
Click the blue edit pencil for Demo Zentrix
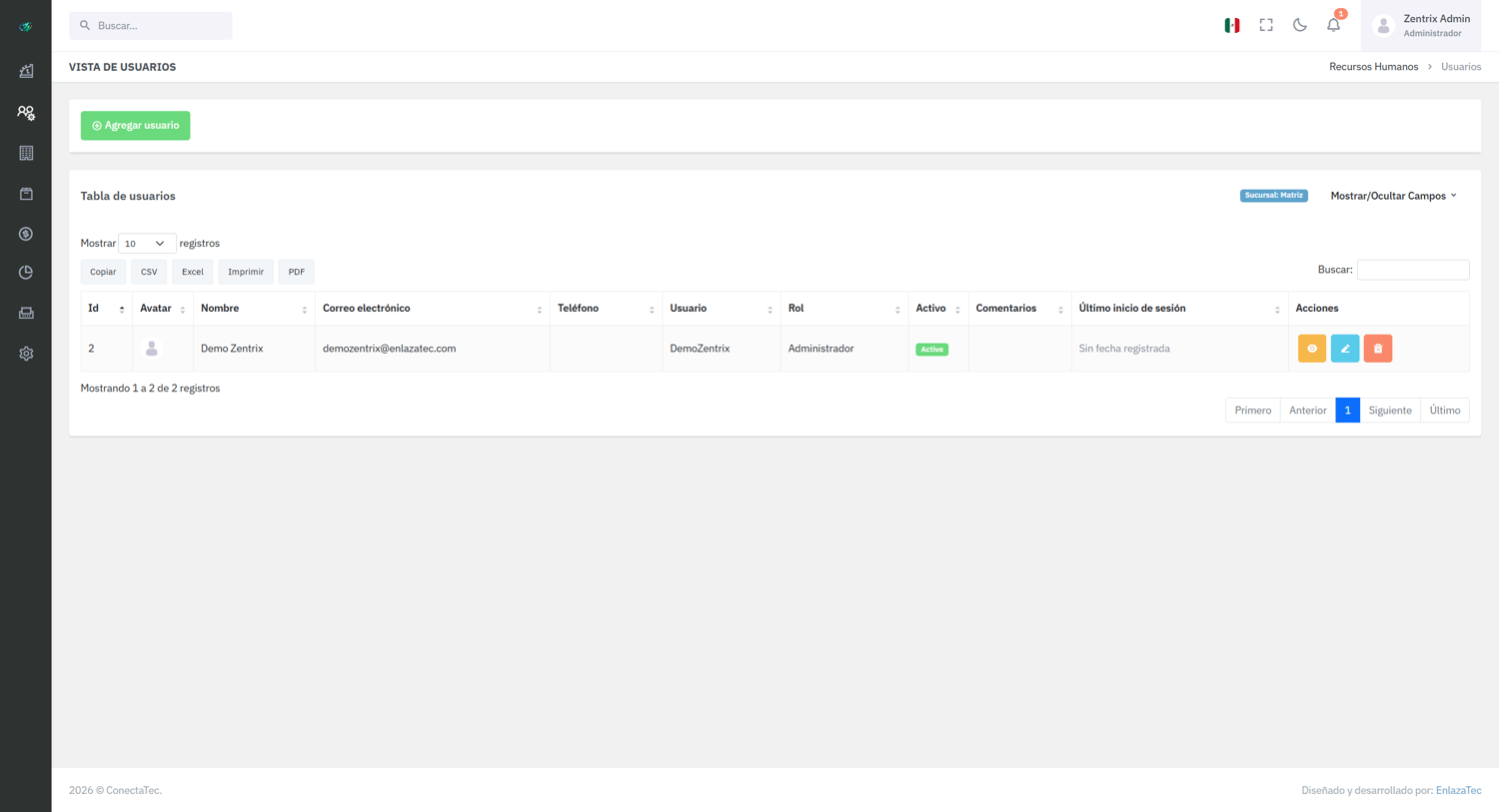(x=1344, y=349)
